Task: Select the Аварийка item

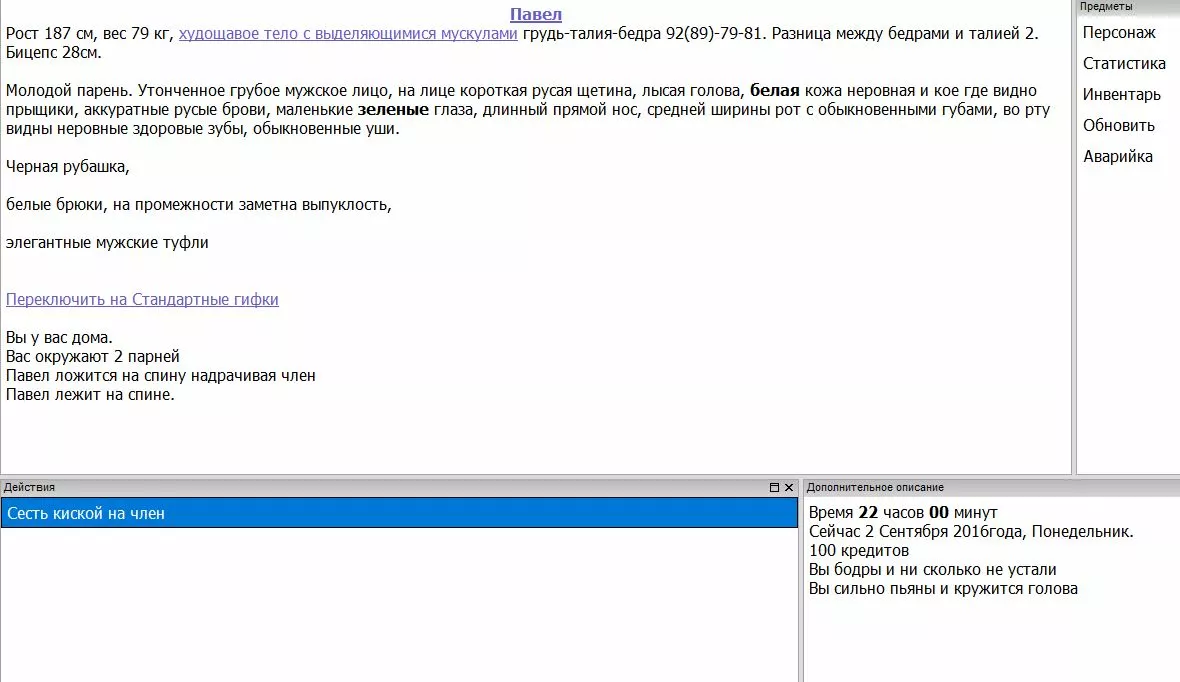Action: pos(1118,157)
